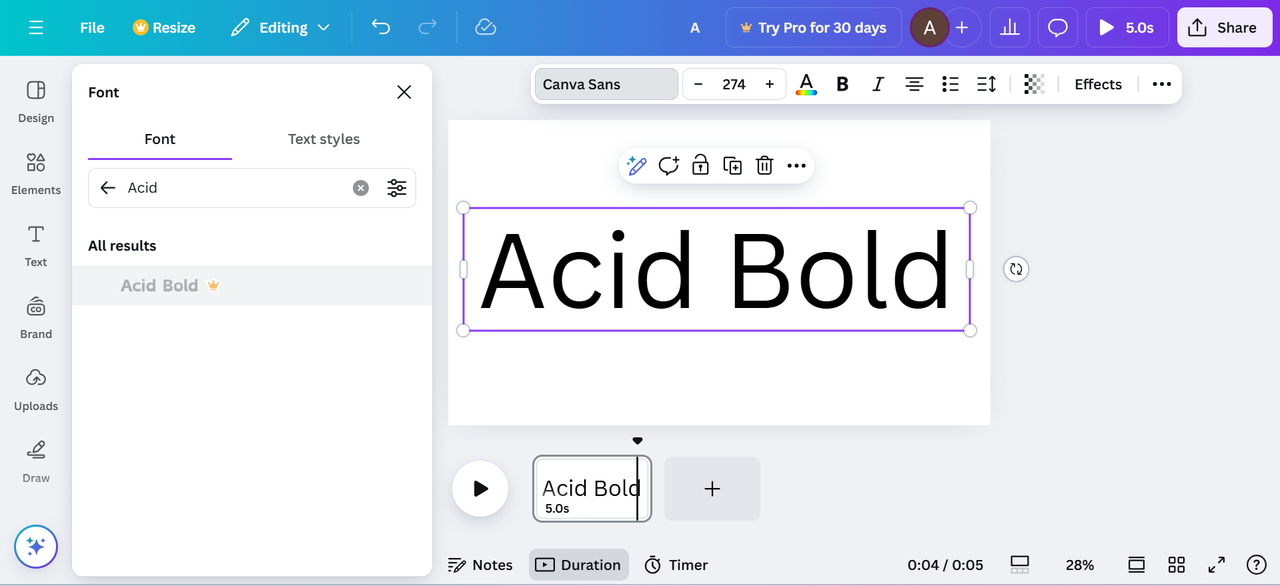Open the Timer
The height and width of the screenshot is (586, 1280).
tap(676, 565)
